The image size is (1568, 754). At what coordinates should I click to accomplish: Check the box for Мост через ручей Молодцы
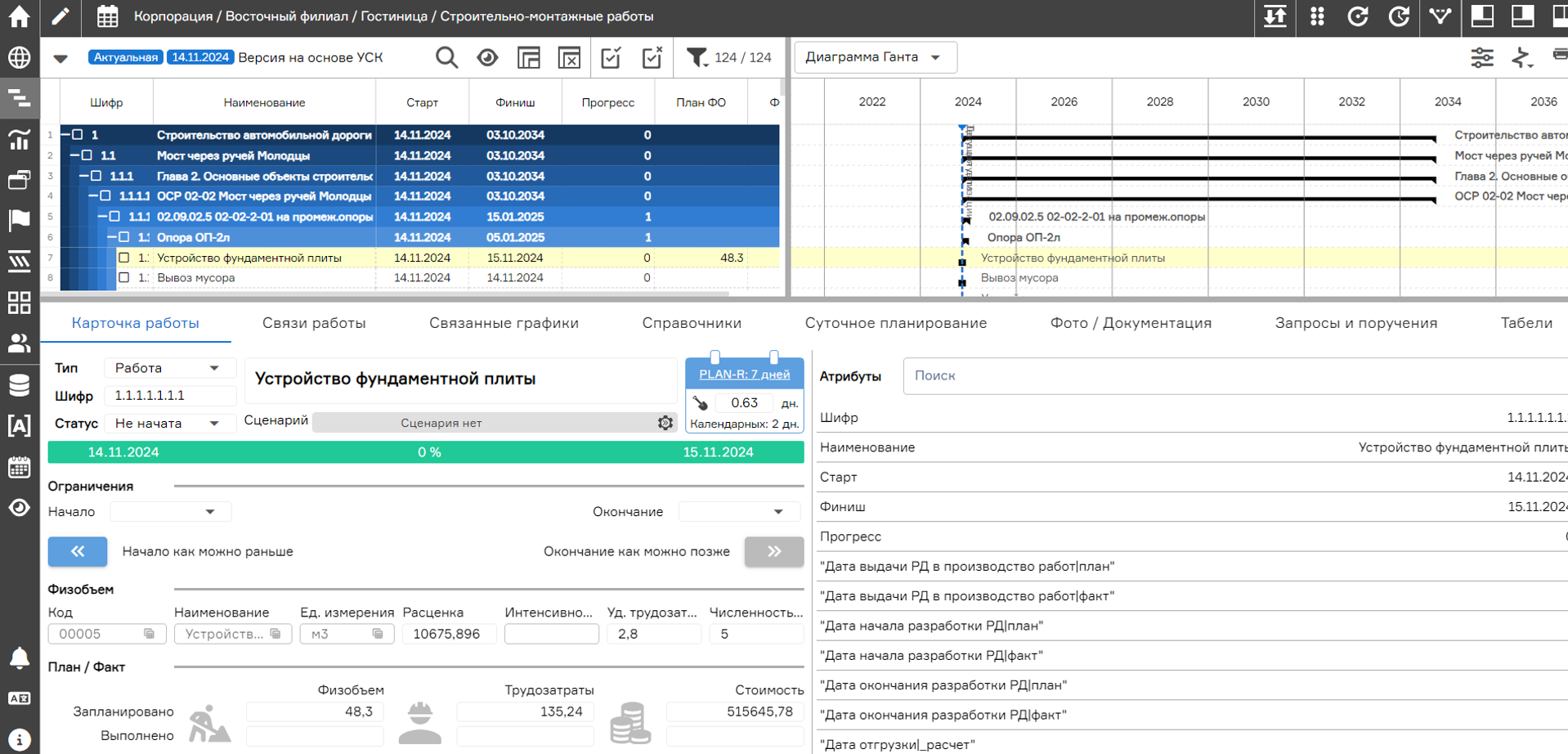(87, 155)
